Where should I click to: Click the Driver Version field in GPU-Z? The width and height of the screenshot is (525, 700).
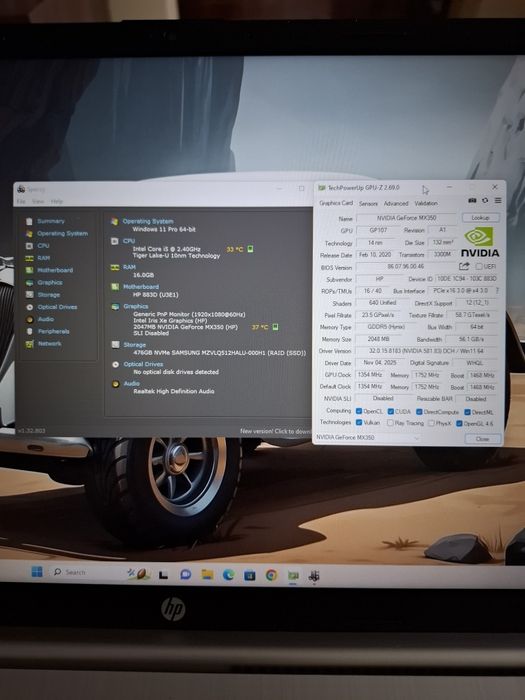426,351
